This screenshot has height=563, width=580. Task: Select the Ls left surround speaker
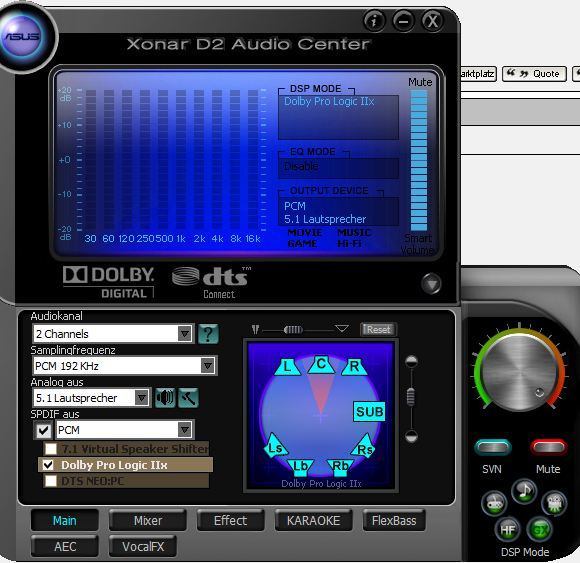[275, 446]
